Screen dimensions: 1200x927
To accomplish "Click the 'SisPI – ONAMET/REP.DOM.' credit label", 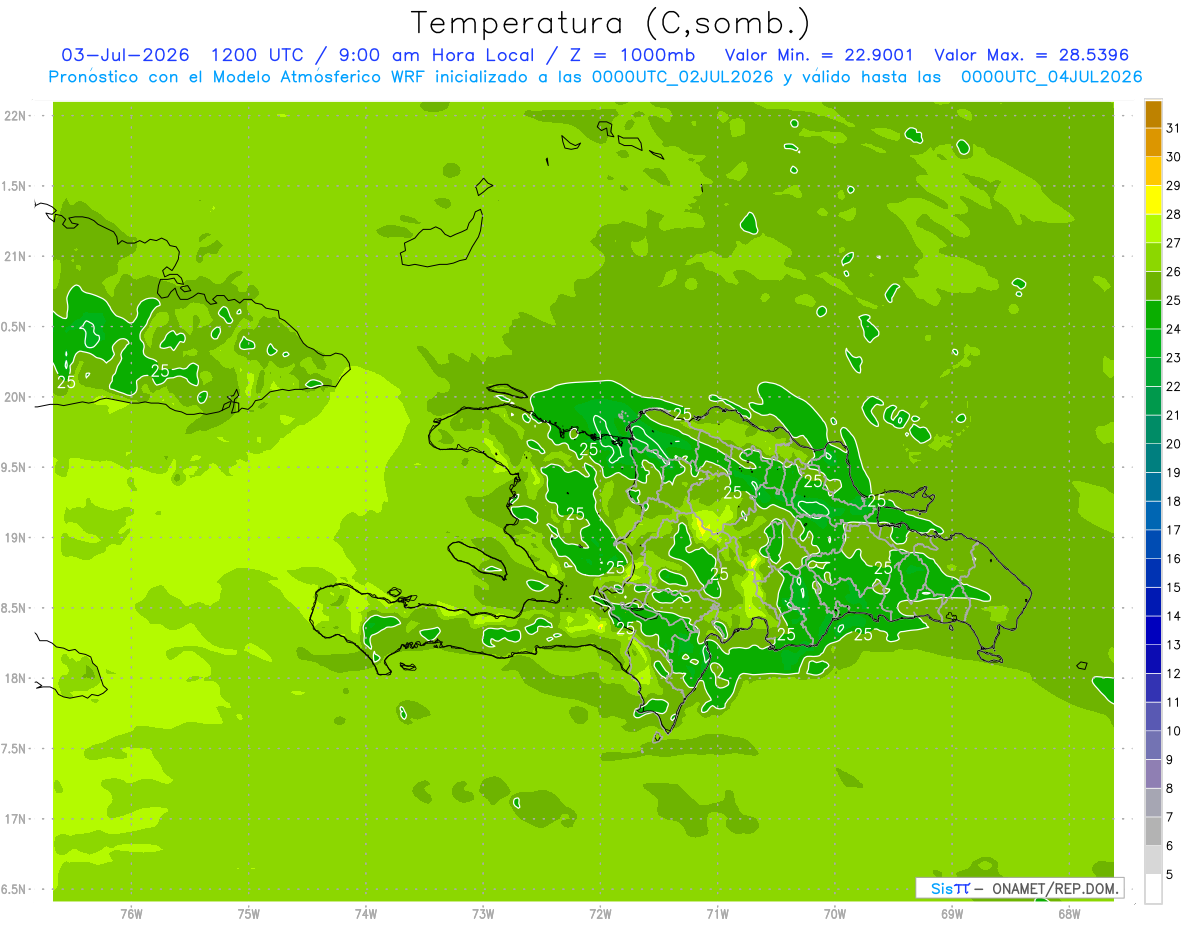I will point(1019,888).
